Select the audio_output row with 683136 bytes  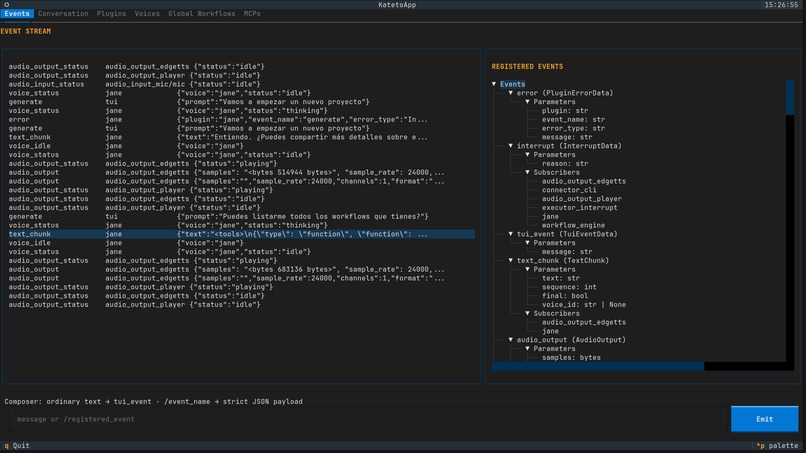pos(241,269)
